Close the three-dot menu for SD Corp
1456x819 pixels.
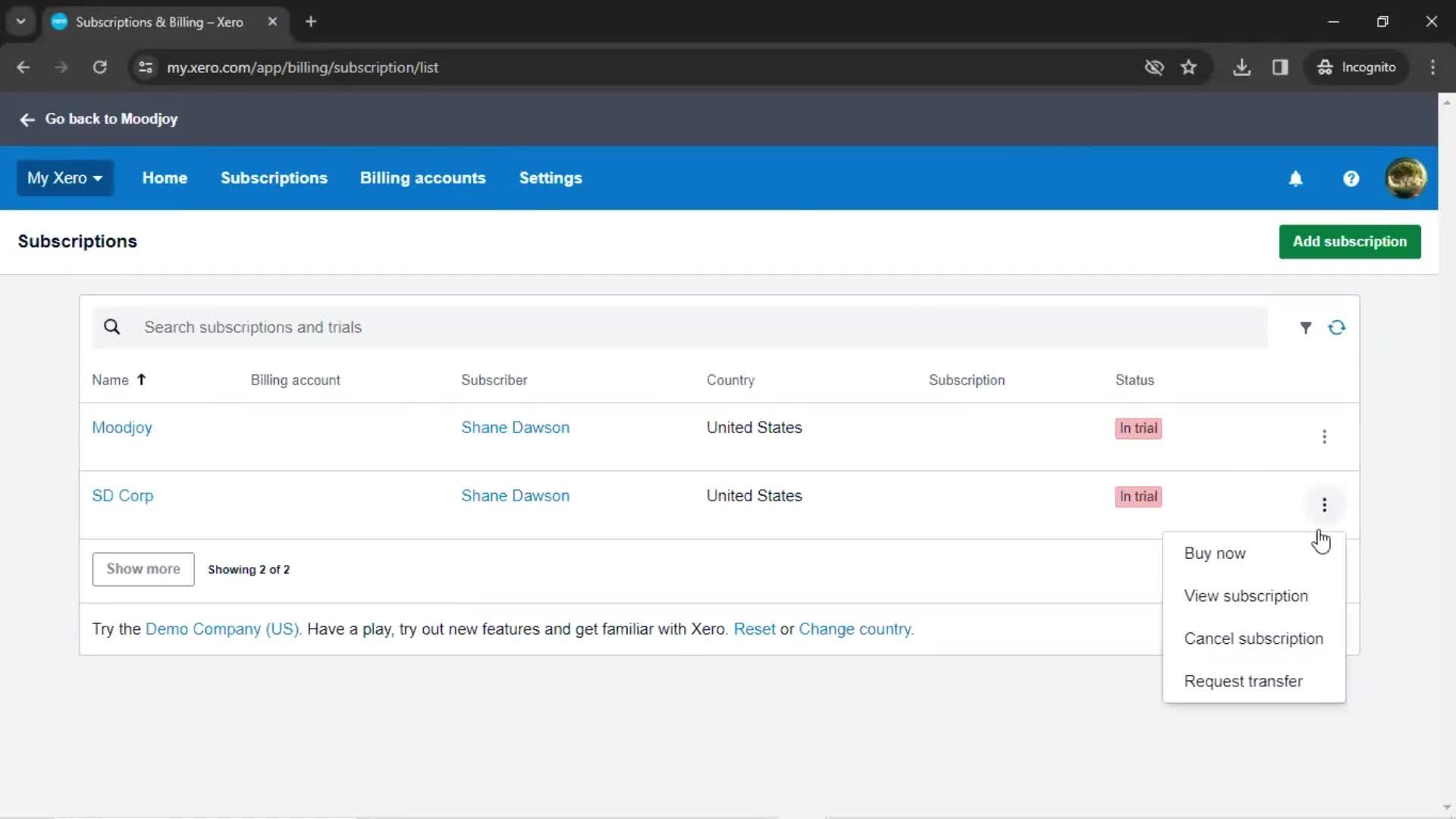click(x=1324, y=505)
